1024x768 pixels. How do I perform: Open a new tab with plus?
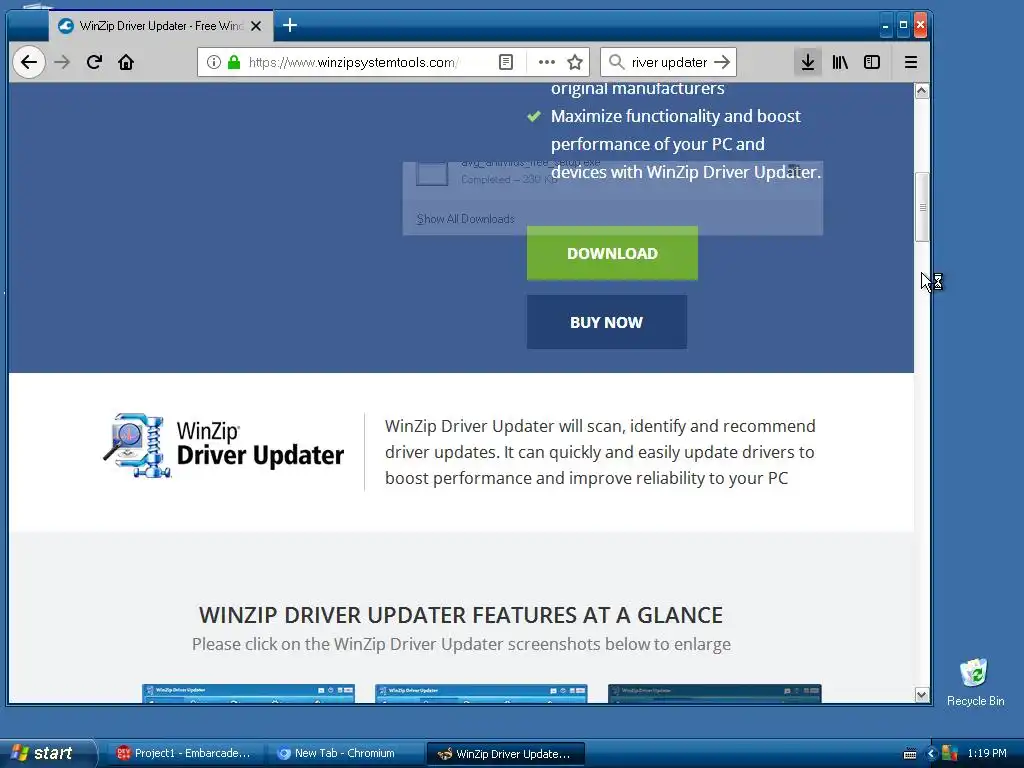[x=290, y=25]
